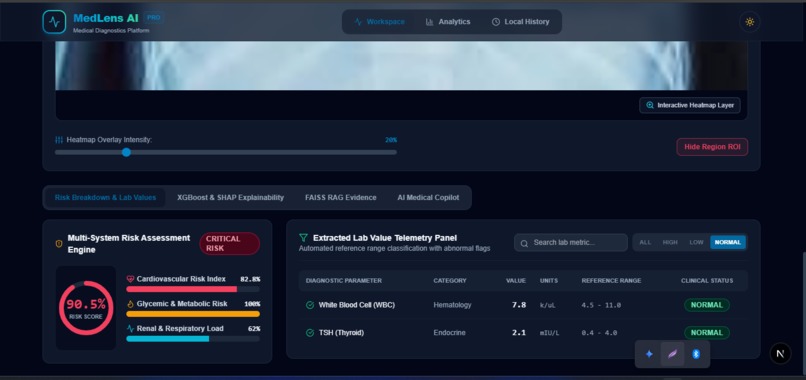Click the NORMAL status badge for WBC
This screenshot has width=806, height=380.
(706, 305)
